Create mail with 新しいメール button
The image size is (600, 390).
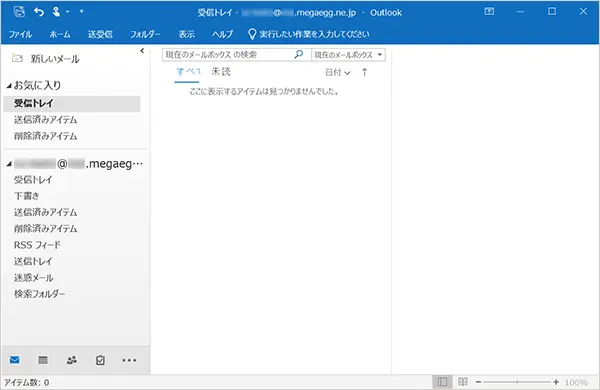pyautogui.click(x=46, y=59)
